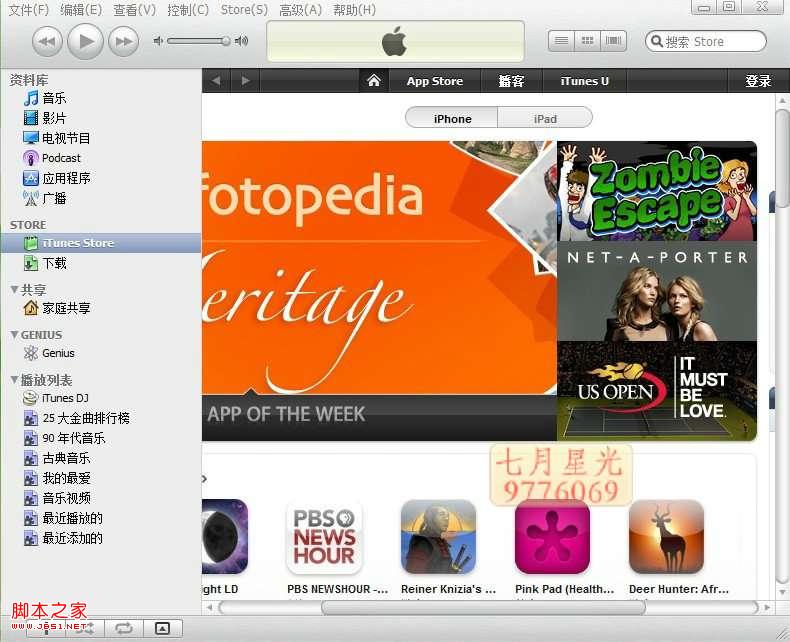Open the iTunes U tab
The width and height of the screenshot is (790, 642).
(584, 81)
